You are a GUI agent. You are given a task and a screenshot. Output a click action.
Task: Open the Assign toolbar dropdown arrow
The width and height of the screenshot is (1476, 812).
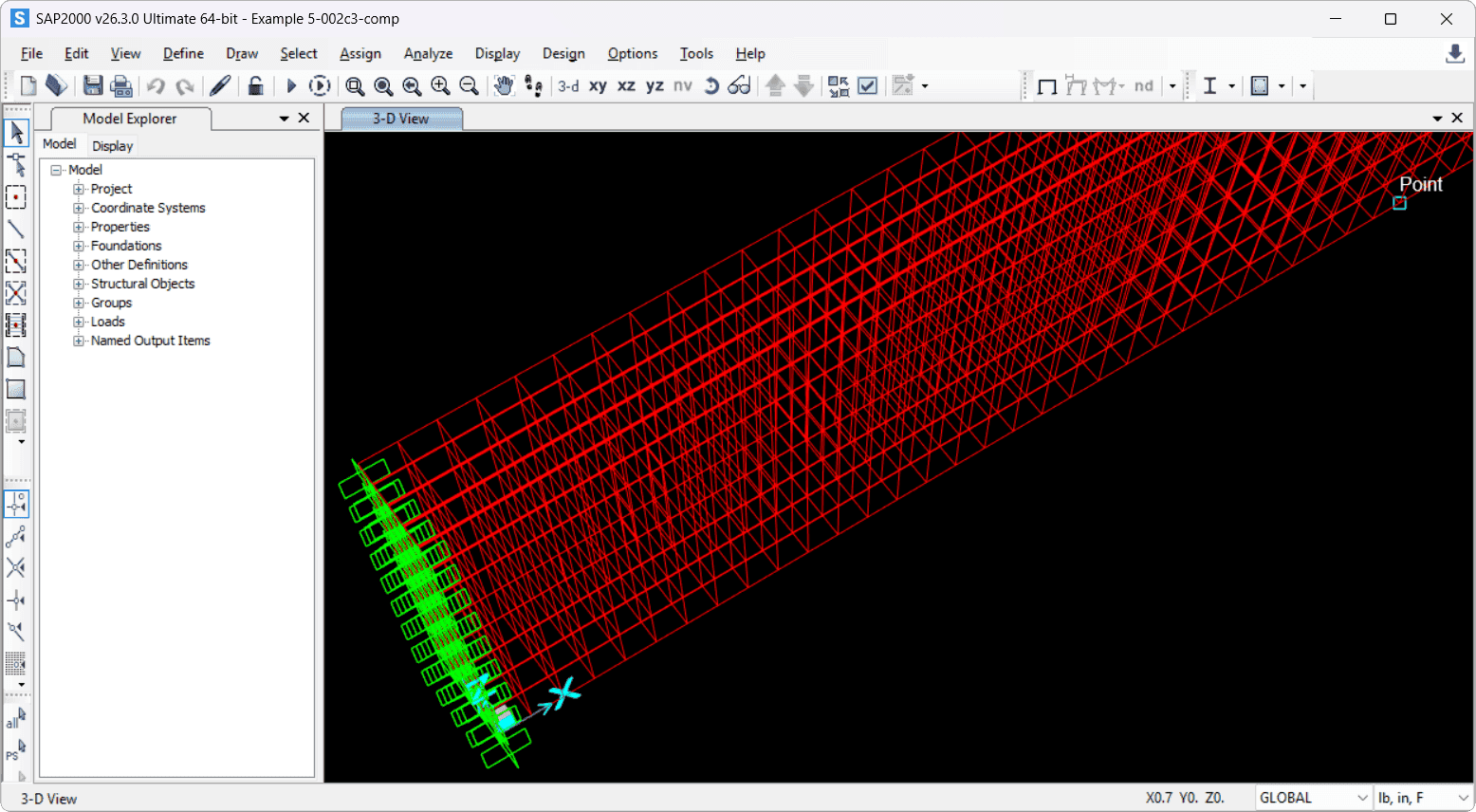pos(925,86)
